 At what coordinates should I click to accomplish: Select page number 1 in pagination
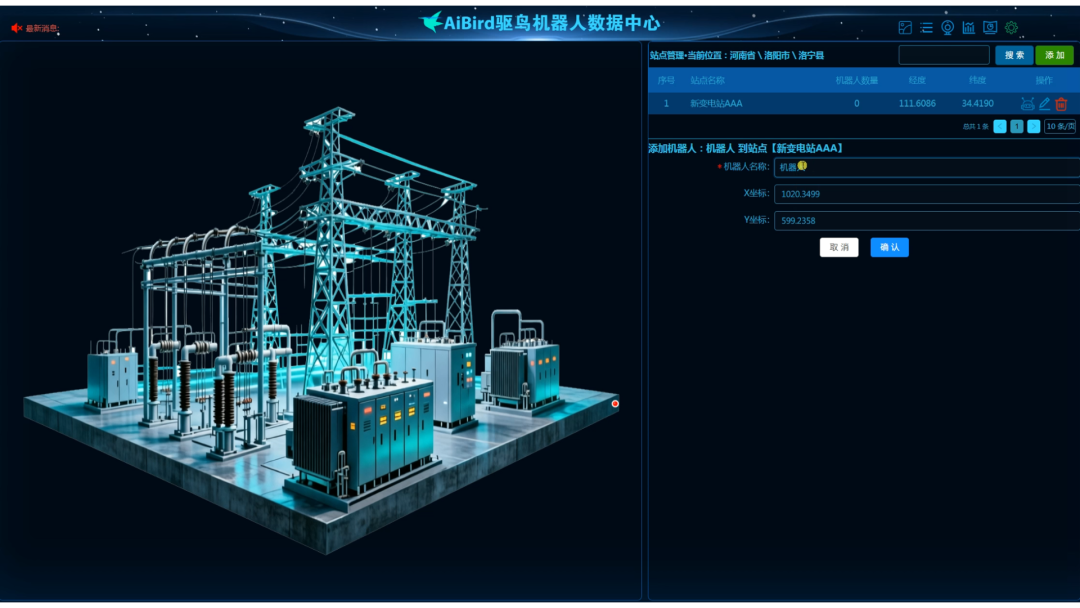coord(1016,127)
